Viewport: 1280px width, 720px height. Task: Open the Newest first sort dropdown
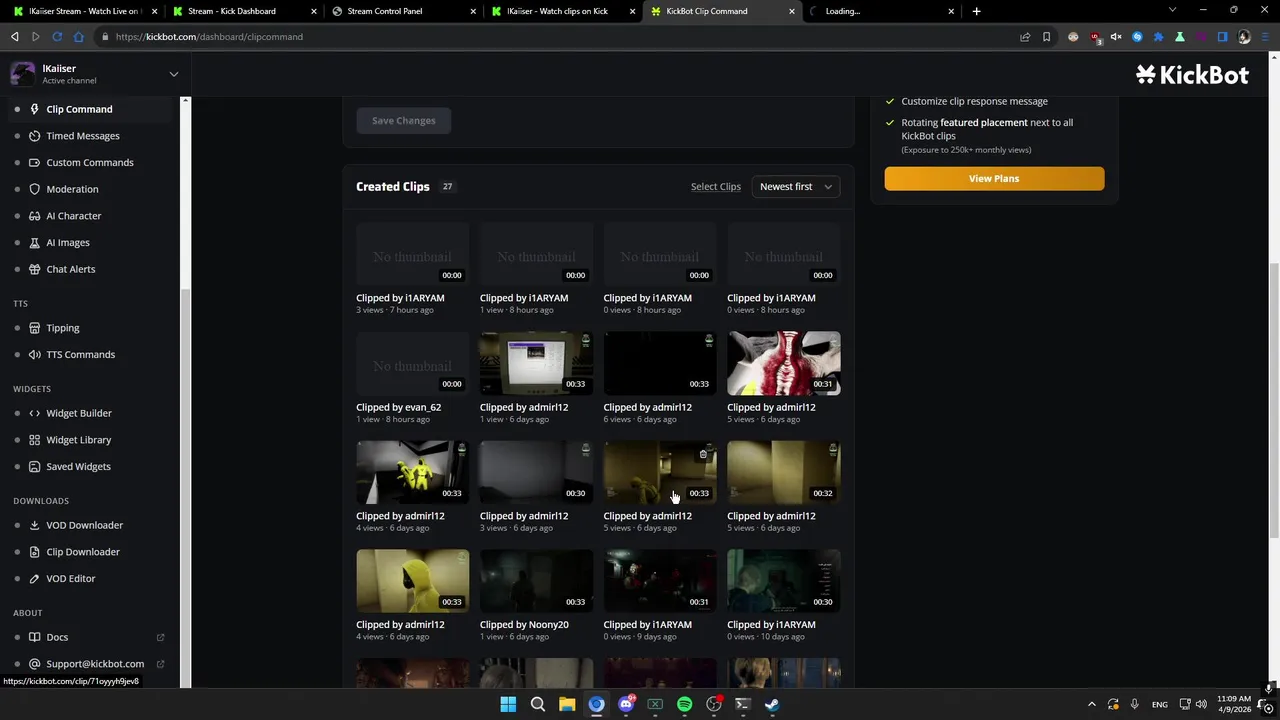(x=796, y=187)
